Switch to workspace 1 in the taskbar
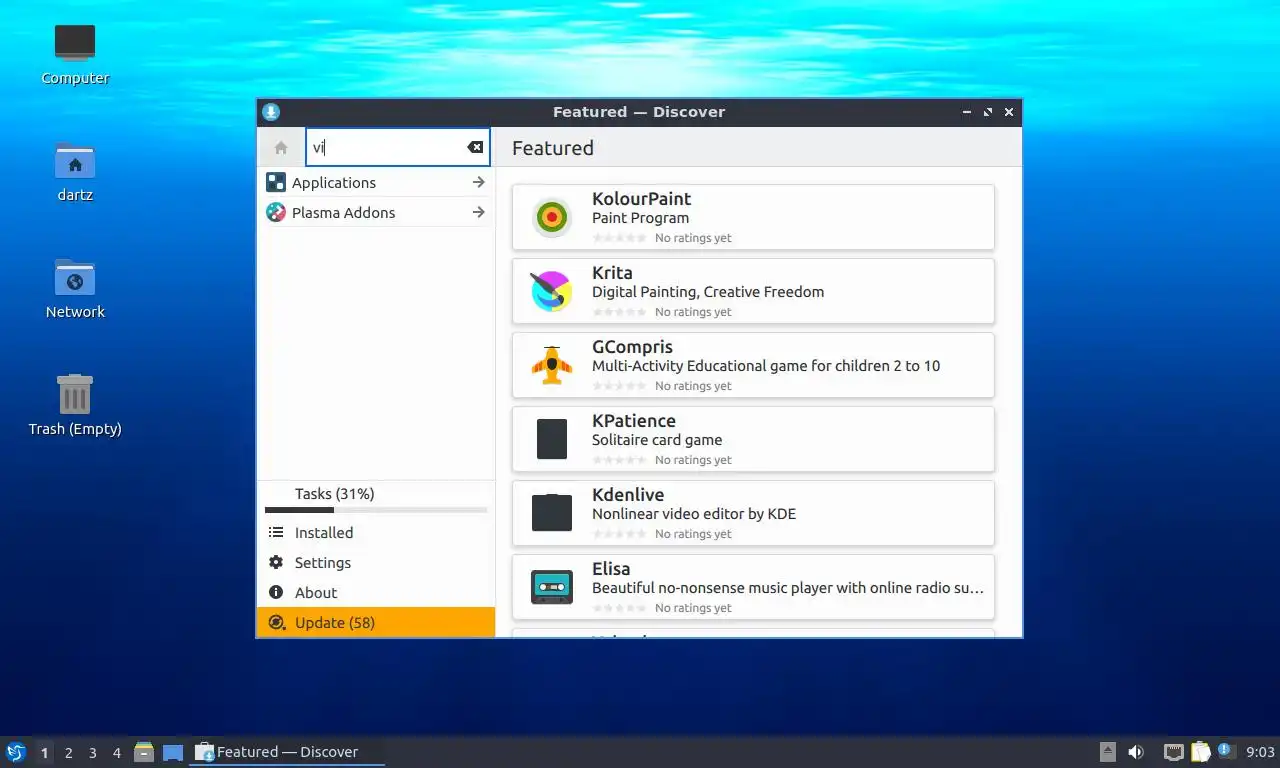The height and width of the screenshot is (768, 1280). click(x=44, y=753)
